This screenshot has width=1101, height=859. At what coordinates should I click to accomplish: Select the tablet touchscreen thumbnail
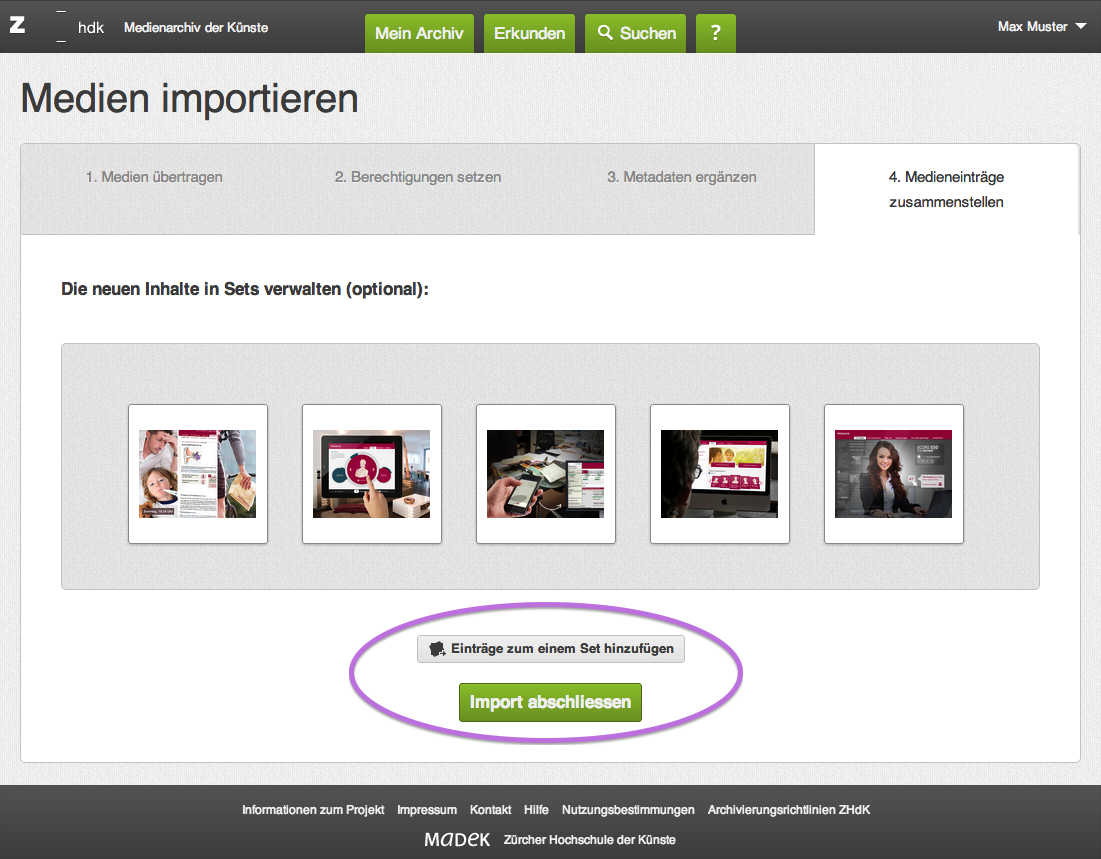[372, 474]
